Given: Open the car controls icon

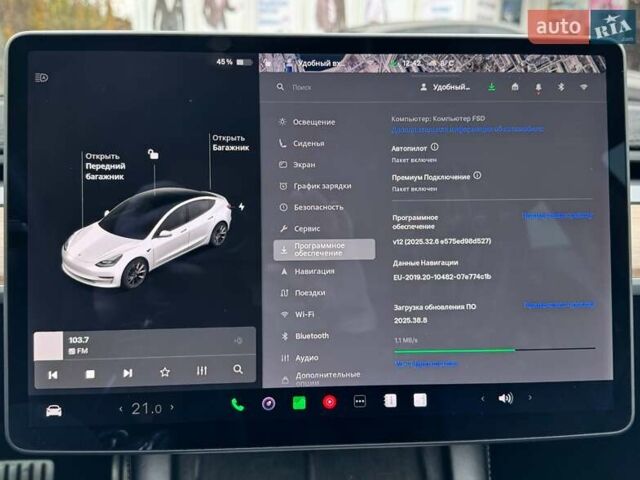Looking at the screenshot, I should 53,410.
